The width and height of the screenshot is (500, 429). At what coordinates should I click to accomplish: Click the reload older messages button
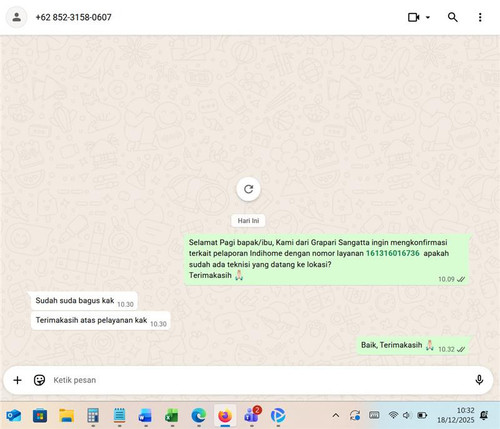248,189
